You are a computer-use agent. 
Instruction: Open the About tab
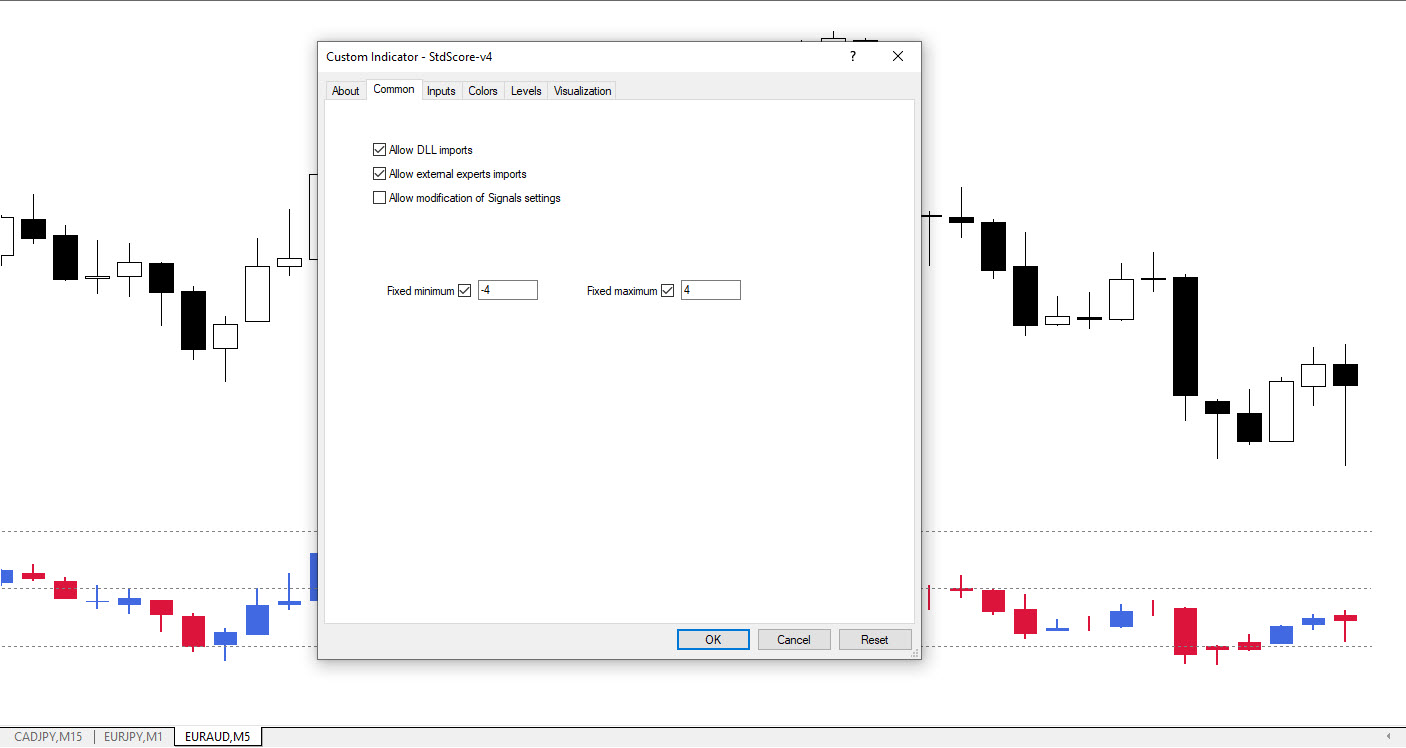(345, 91)
